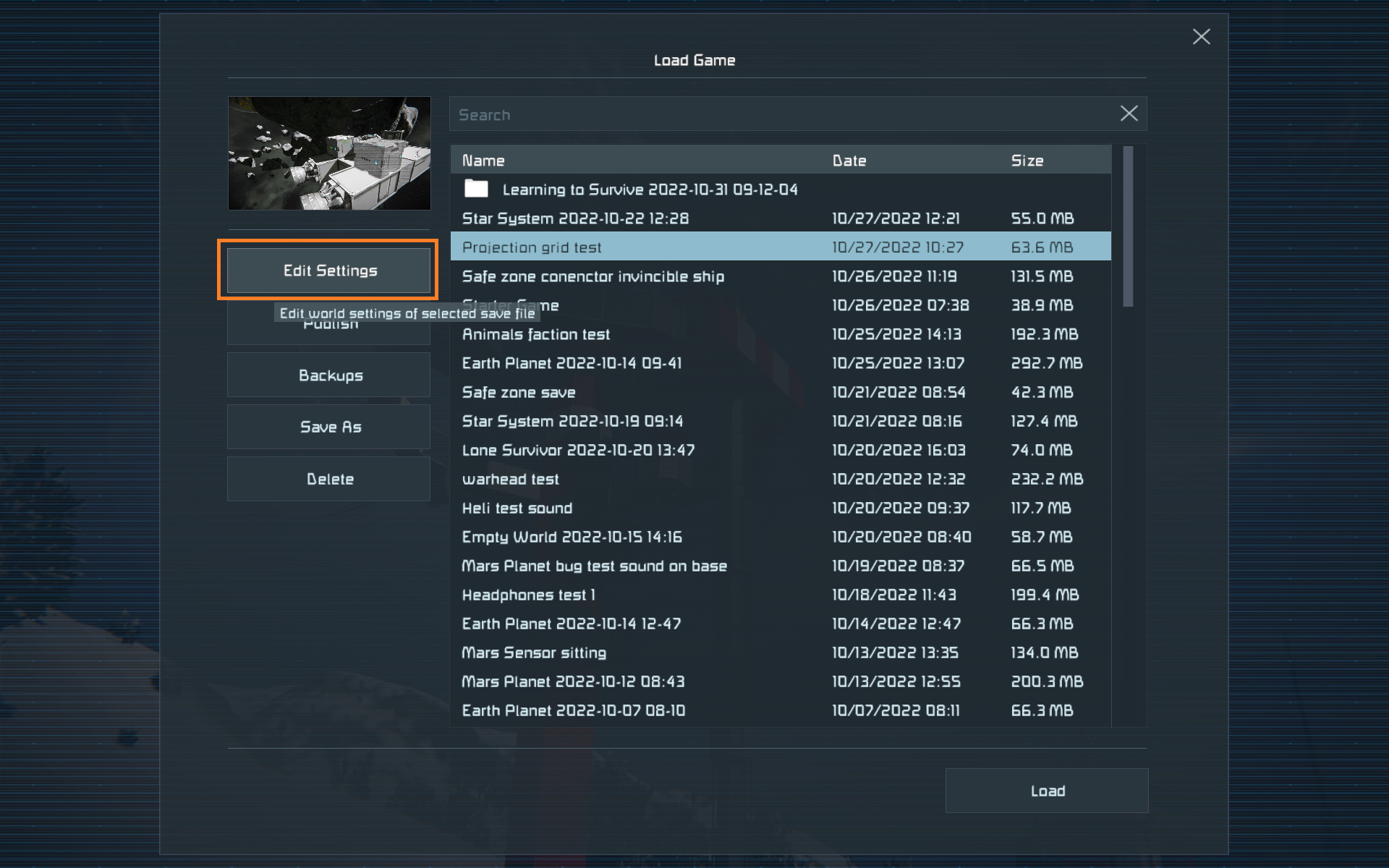Viewport: 1389px width, 868px height.
Task: Close the Load Game dialog
Action: (x=1201, y=37)
